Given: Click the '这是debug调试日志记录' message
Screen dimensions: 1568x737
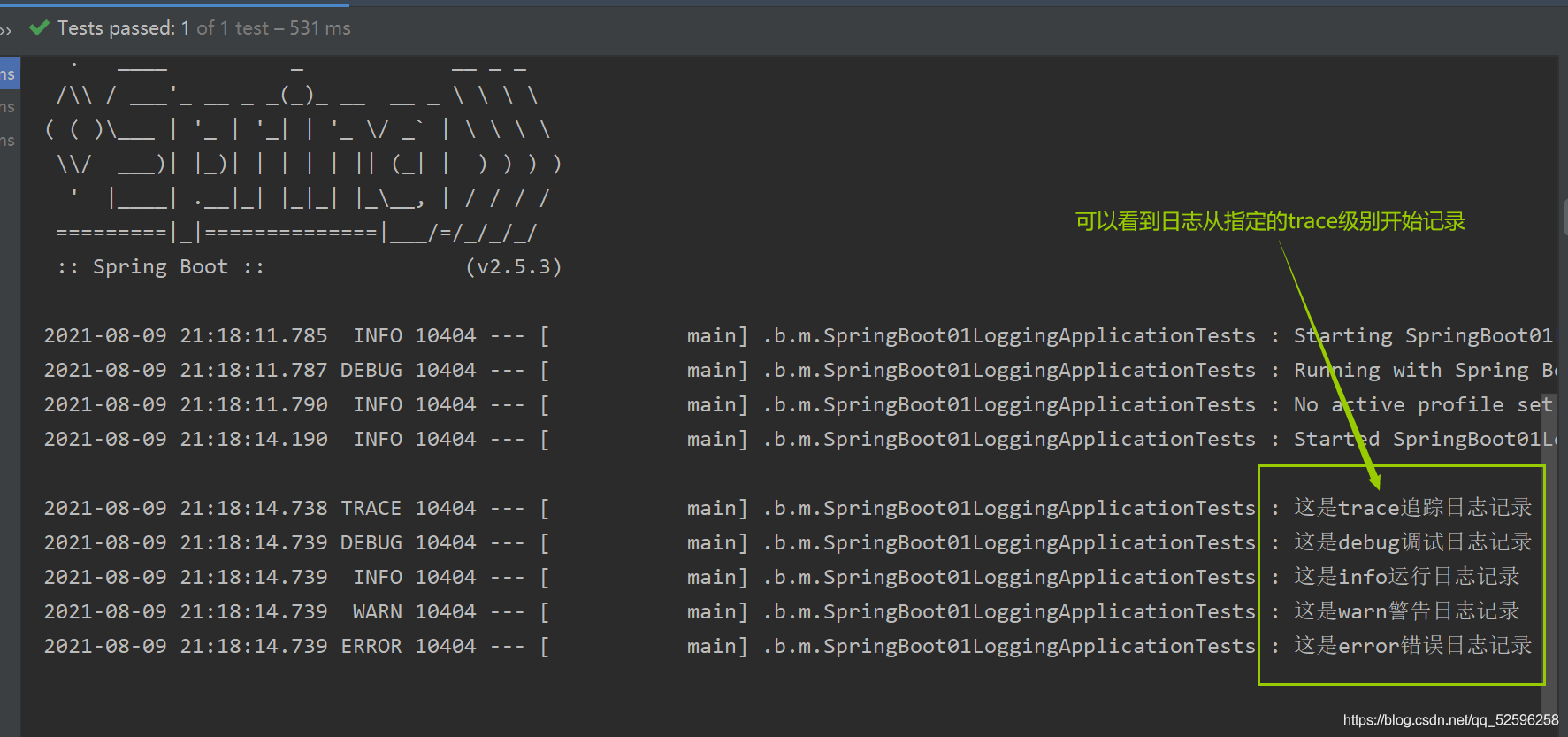Looking at the screenshot, I should pyautogui.click(x=1413, y=542).
